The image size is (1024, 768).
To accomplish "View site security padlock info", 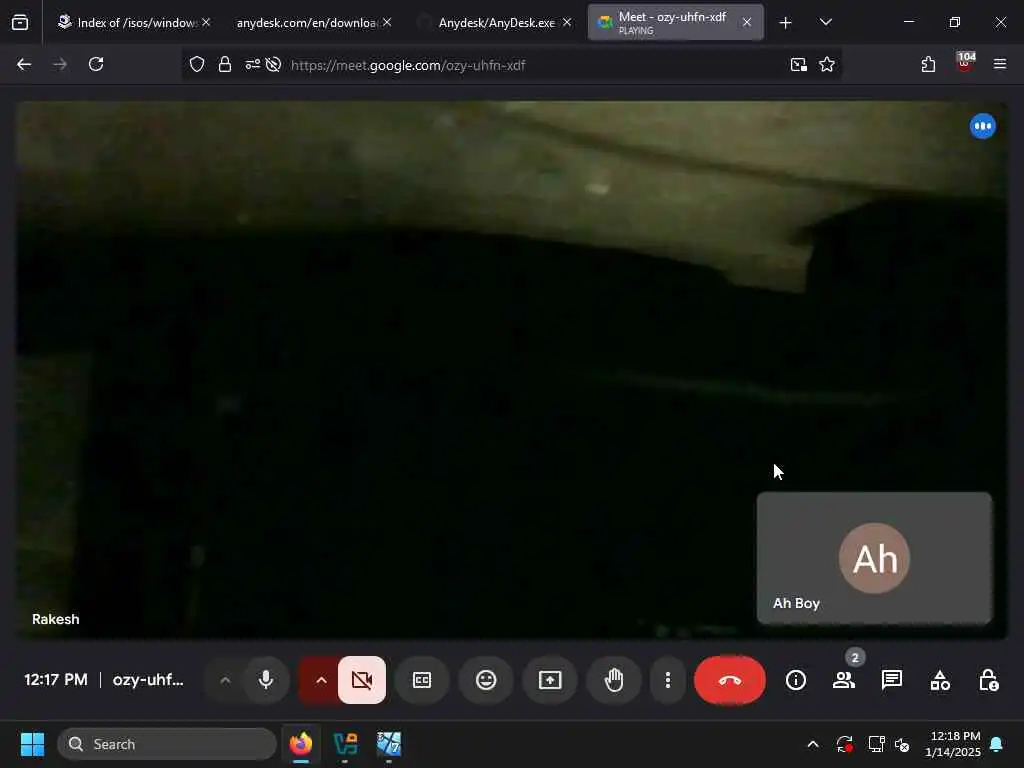I will (x=225, y=64).
